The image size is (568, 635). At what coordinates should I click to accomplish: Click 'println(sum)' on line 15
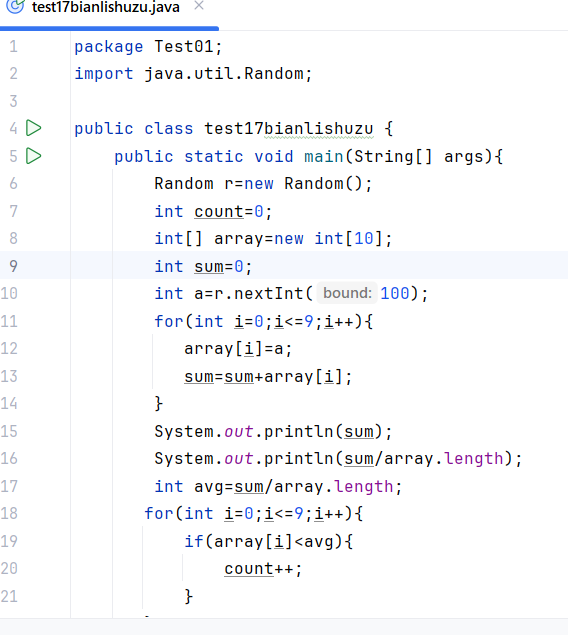pos(323,432)
